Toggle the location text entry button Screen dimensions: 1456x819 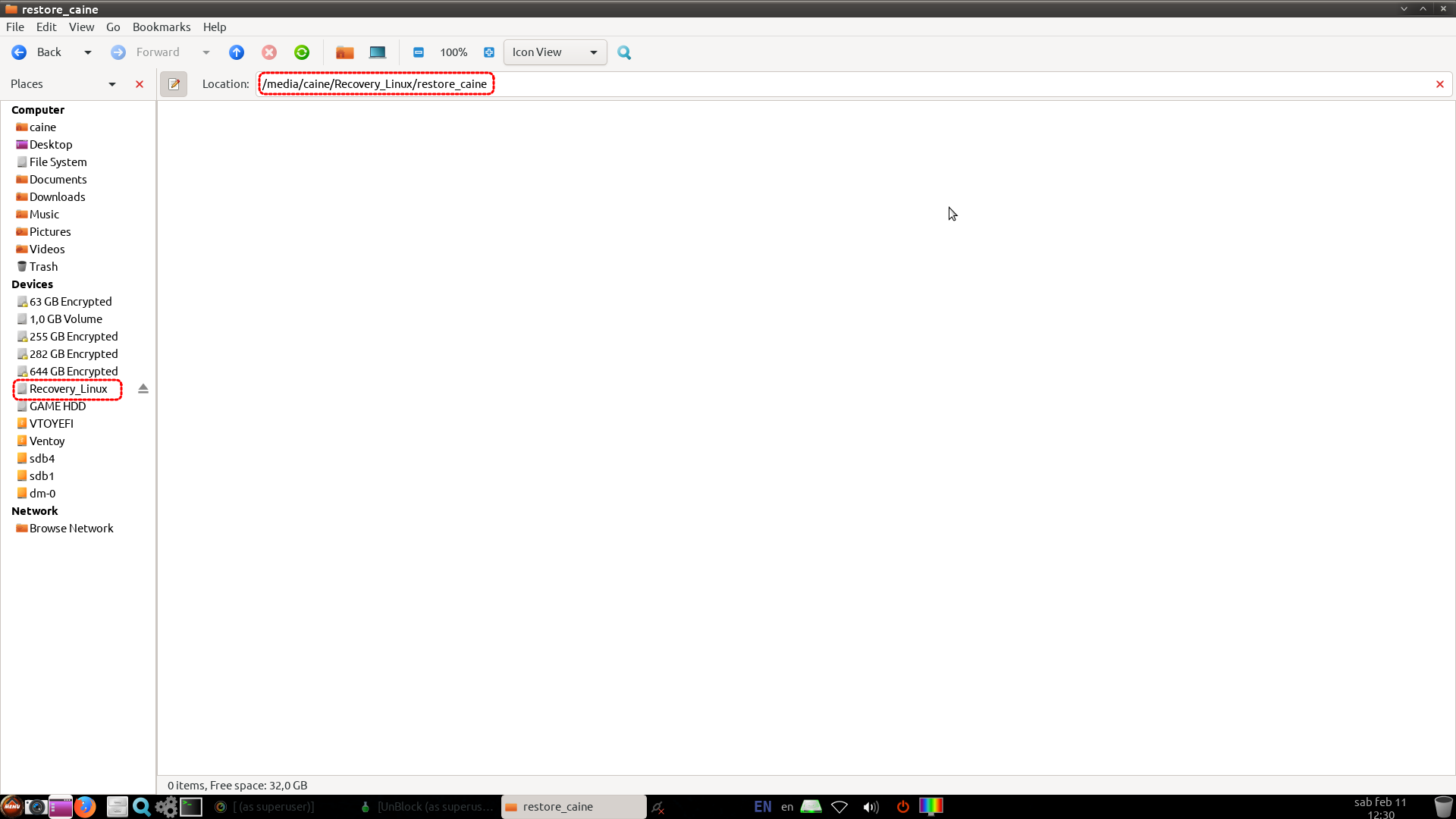(x=174, y=84)
